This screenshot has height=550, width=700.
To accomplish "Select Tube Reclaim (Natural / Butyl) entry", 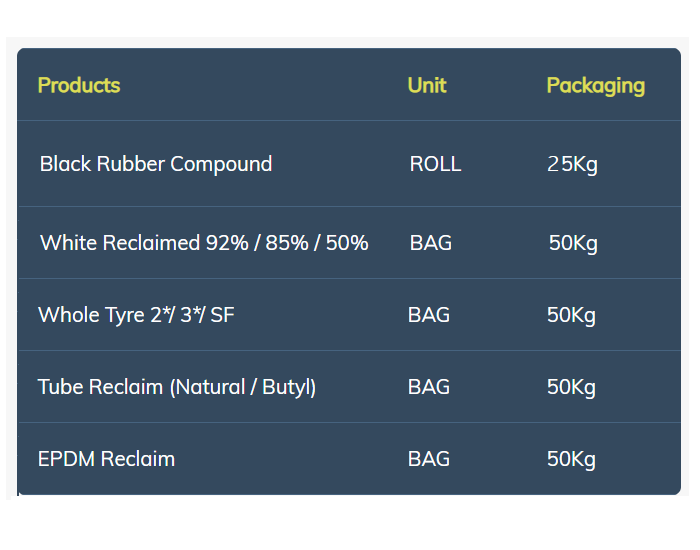I will (177, 387).
